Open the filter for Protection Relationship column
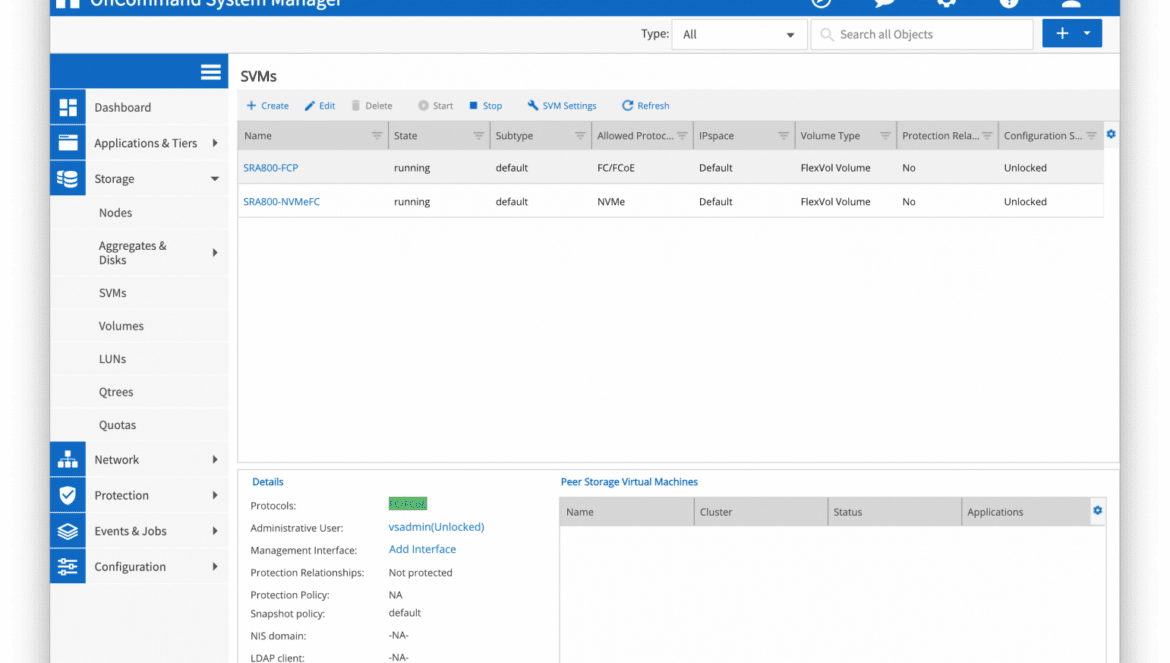 [x=987, y=136]
